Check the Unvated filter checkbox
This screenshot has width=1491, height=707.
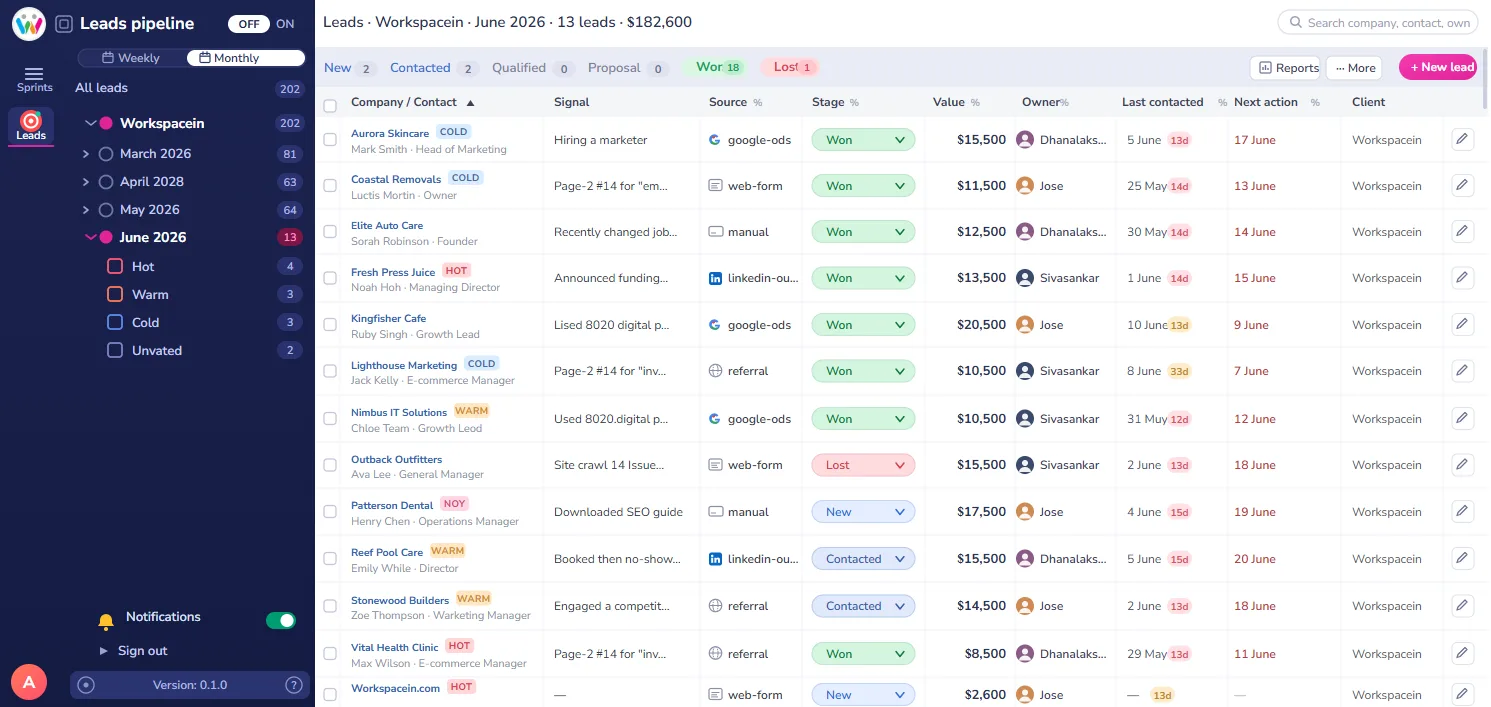click(x=115, y=350)
